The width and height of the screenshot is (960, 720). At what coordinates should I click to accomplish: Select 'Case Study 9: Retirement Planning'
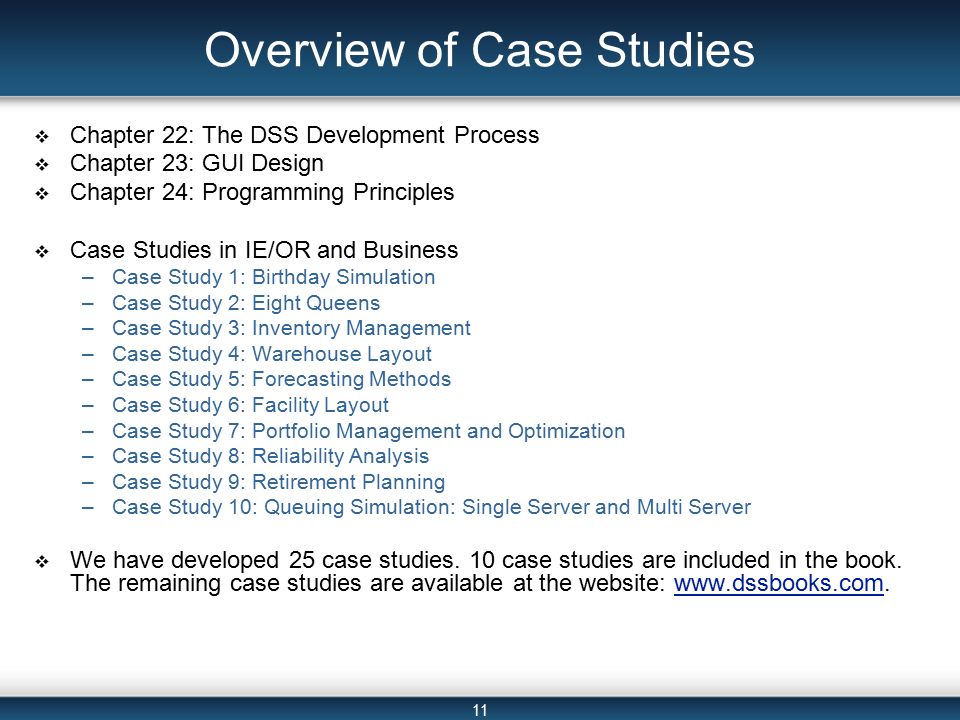tap(278, 482)
